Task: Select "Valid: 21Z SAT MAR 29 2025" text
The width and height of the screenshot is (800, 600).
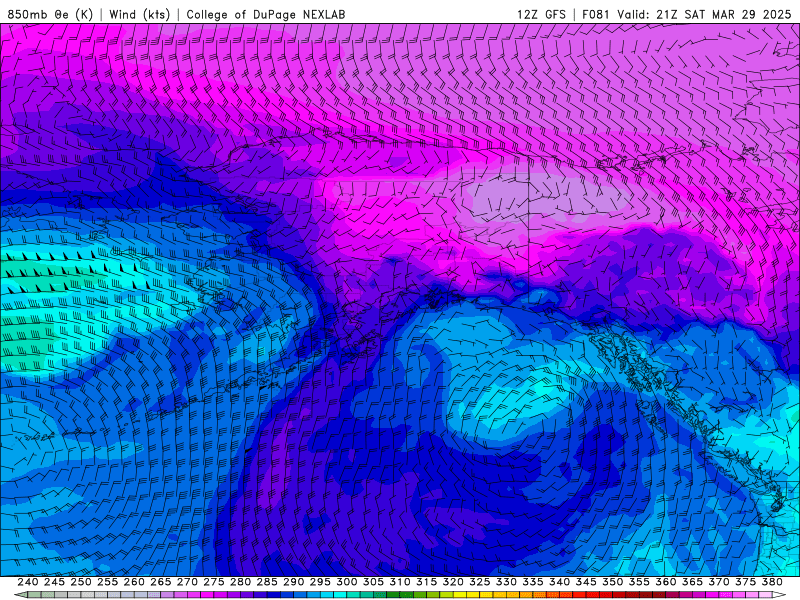Action: [705, 14]
